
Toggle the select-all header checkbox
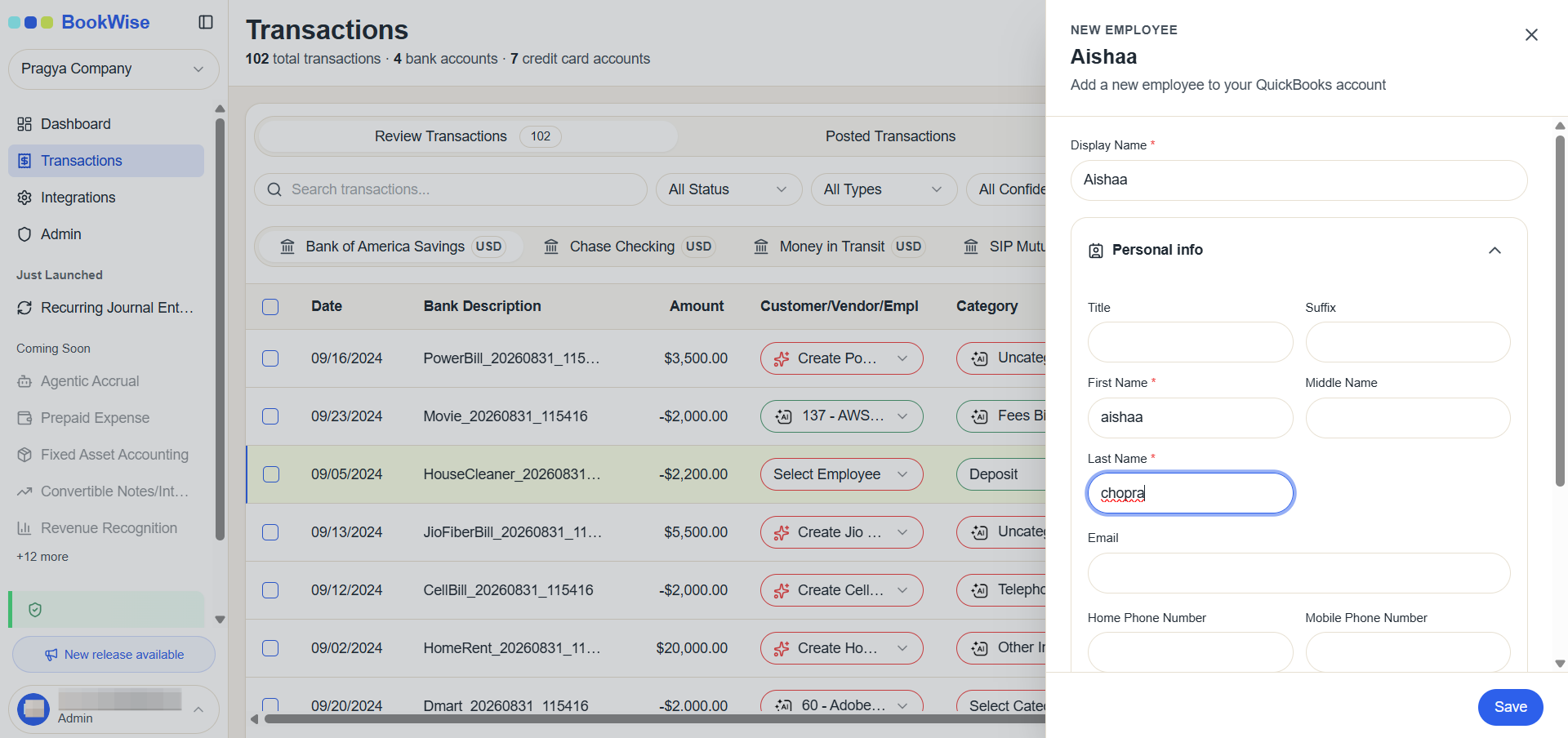270,307
